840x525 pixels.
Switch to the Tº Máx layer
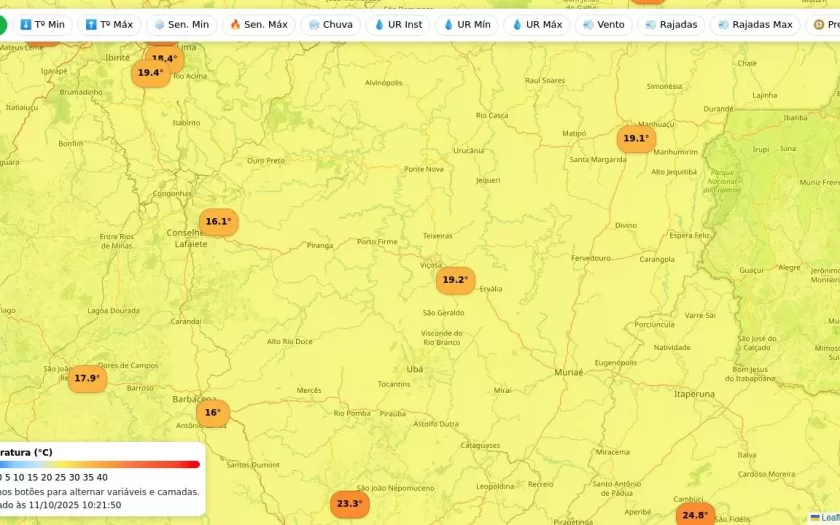pos(109,24)
